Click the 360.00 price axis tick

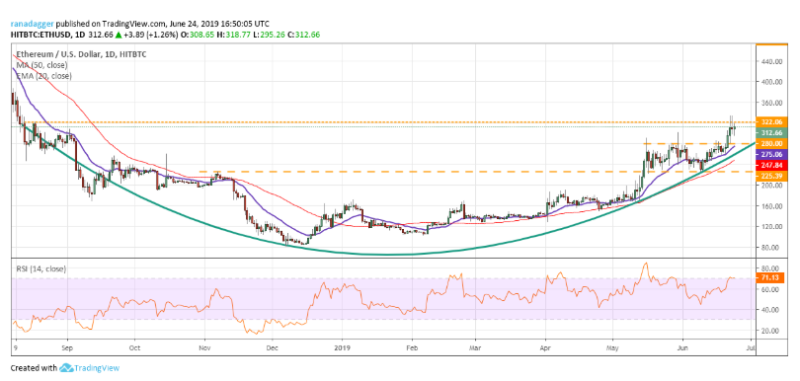coord(772,103)
